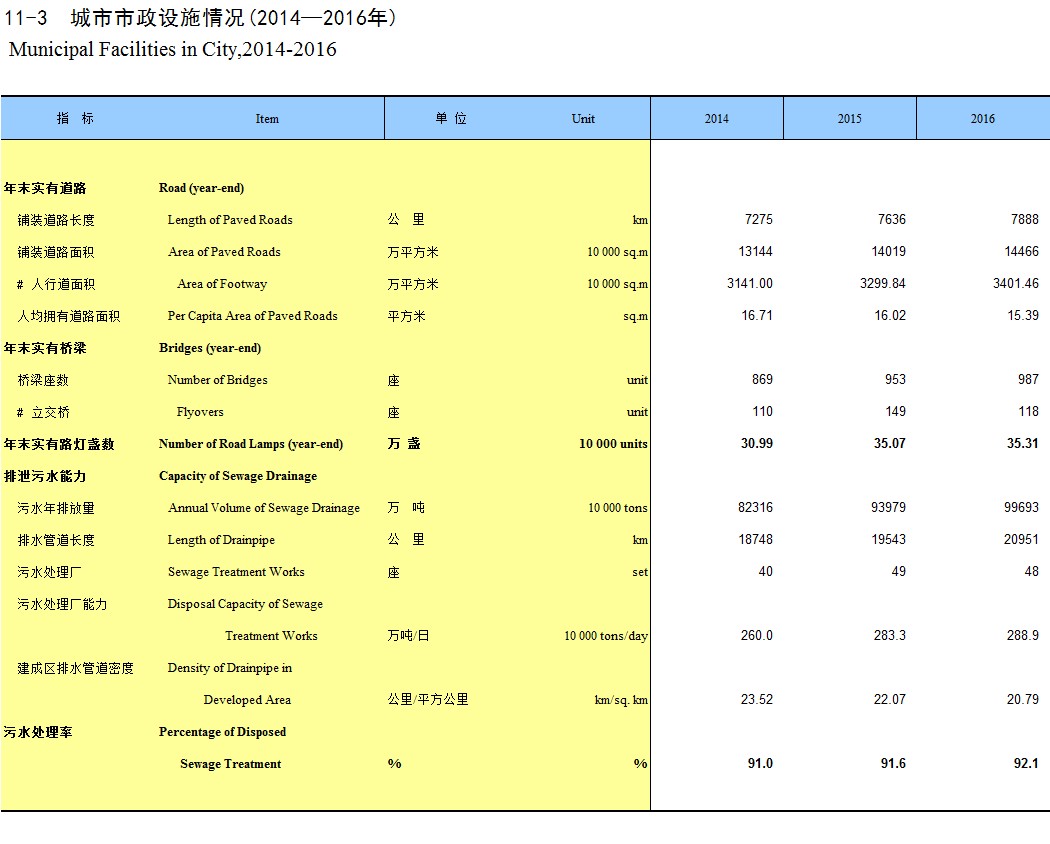
Task: Click 'Capacity of Sewage Drainage' label
Action: click(x=238, y=476)
